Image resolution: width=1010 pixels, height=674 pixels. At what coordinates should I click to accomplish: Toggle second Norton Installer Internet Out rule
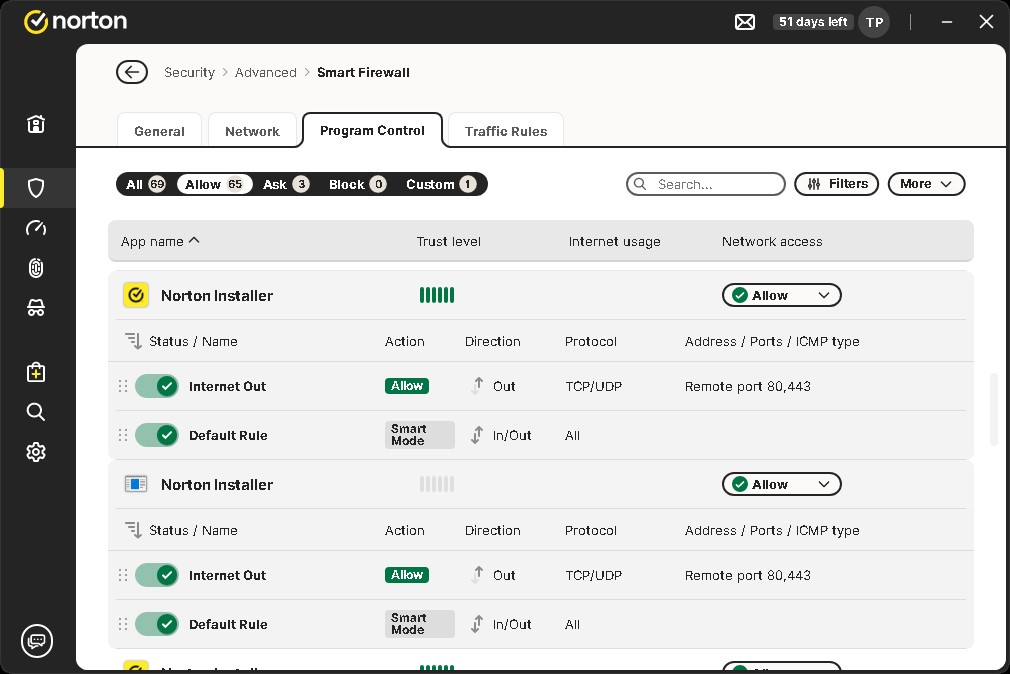pyautogui.click(x=157, y=575)
